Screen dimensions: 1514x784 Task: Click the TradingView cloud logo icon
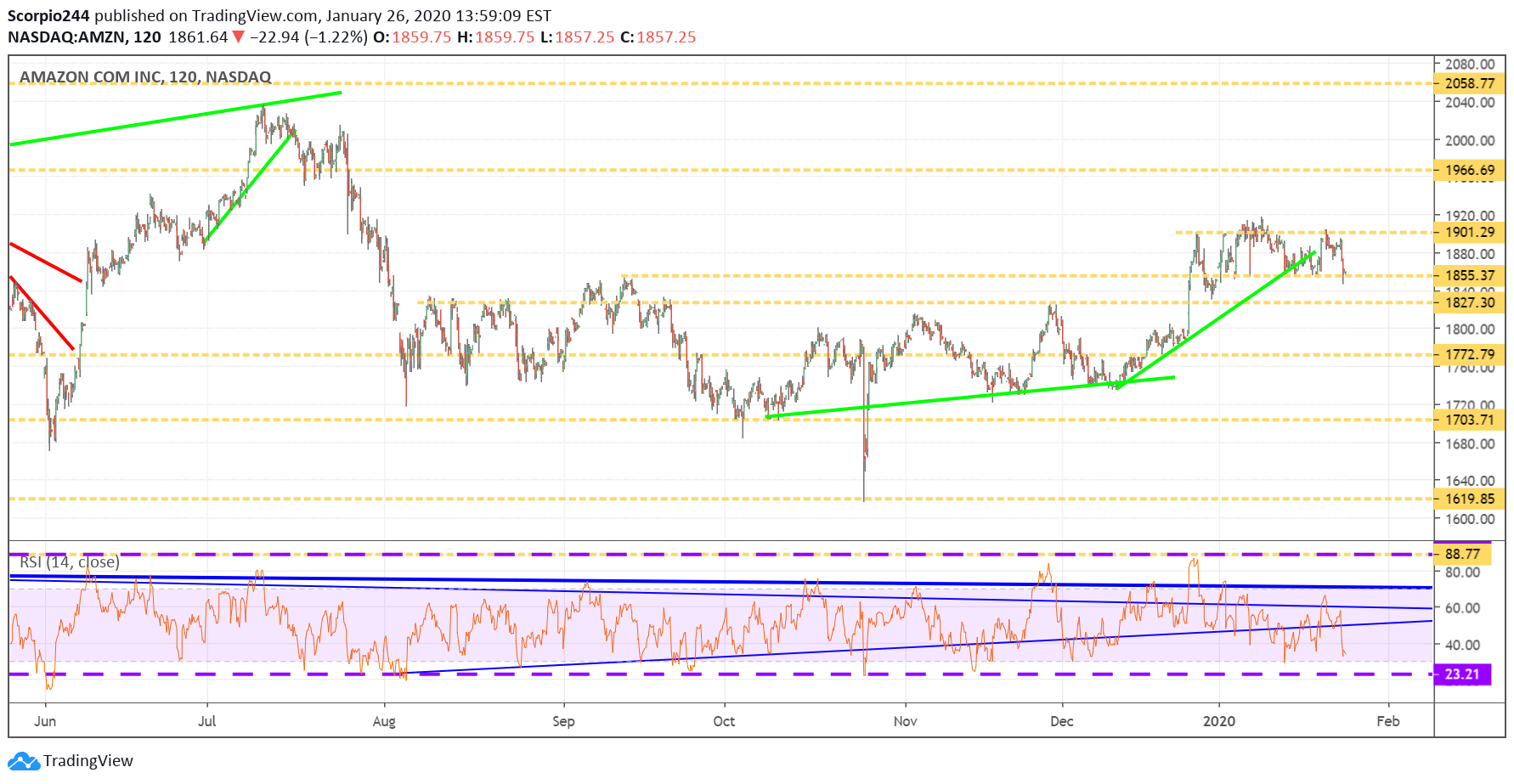tap(24, 761)
